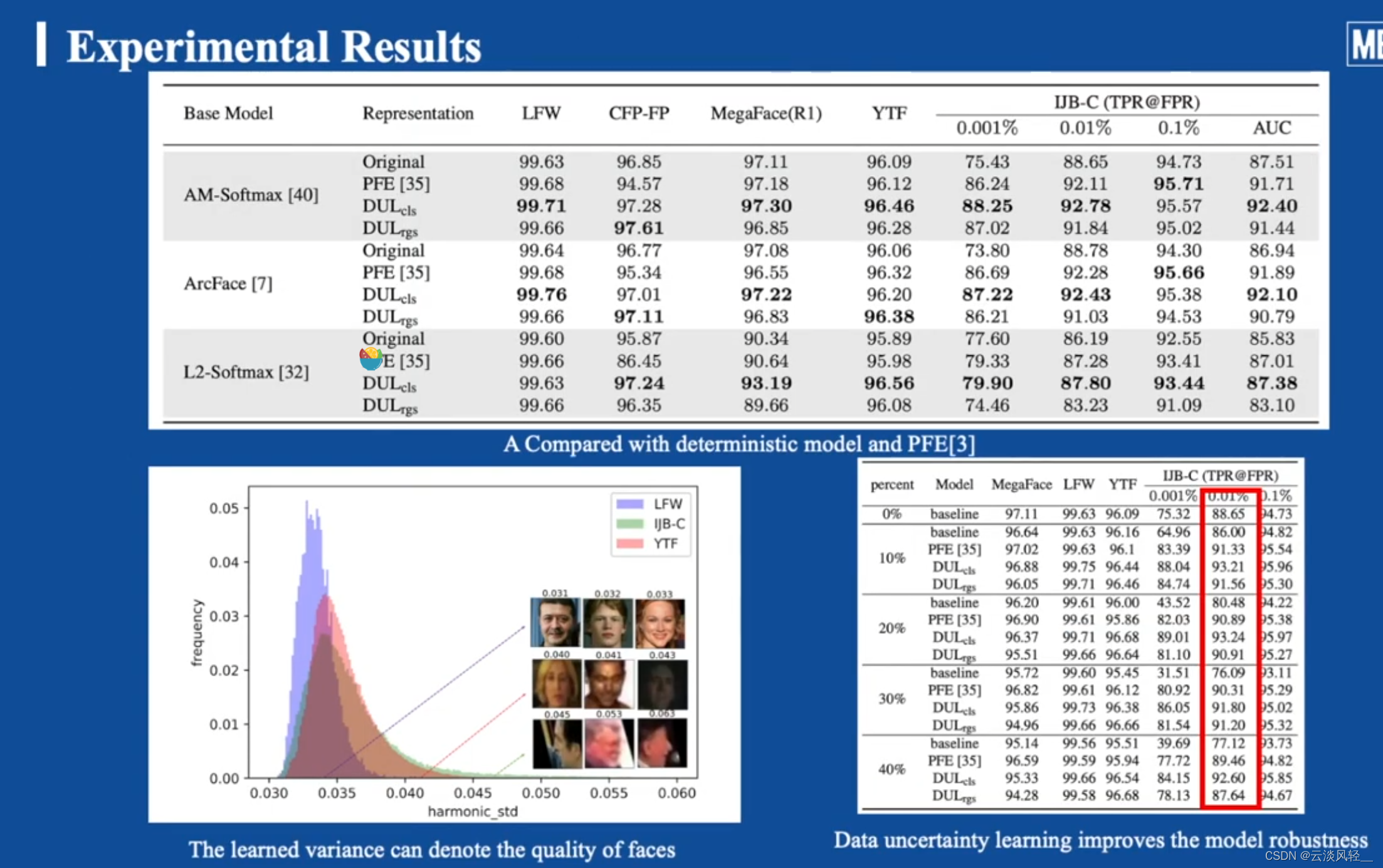Click the MegaFace(R1) column header

click(x=765, y=113)
